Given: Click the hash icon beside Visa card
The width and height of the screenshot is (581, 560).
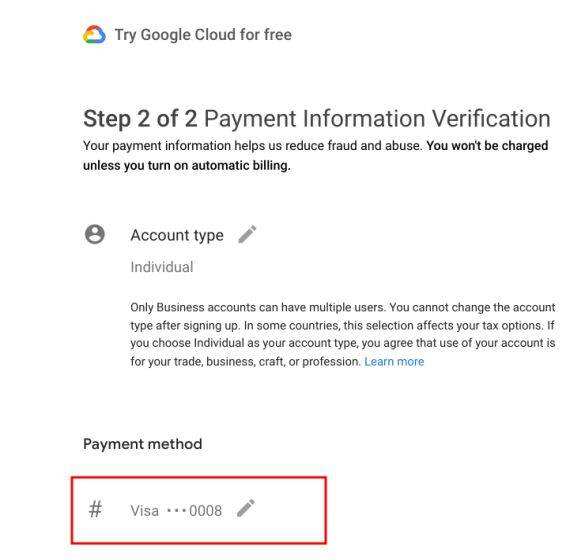Looking at the screenshot, I should click(95, 509).
